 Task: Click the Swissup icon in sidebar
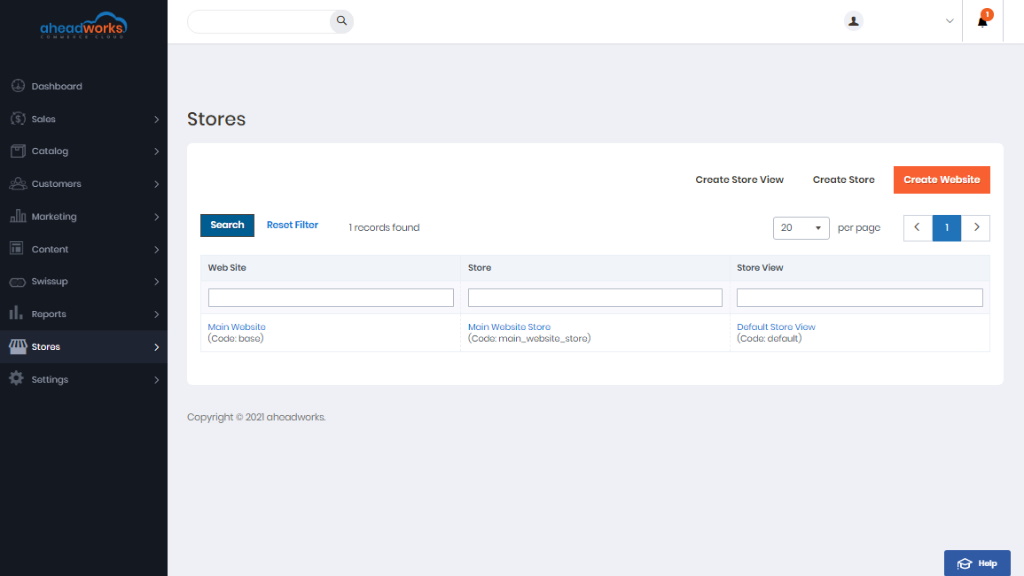point(18,281)
